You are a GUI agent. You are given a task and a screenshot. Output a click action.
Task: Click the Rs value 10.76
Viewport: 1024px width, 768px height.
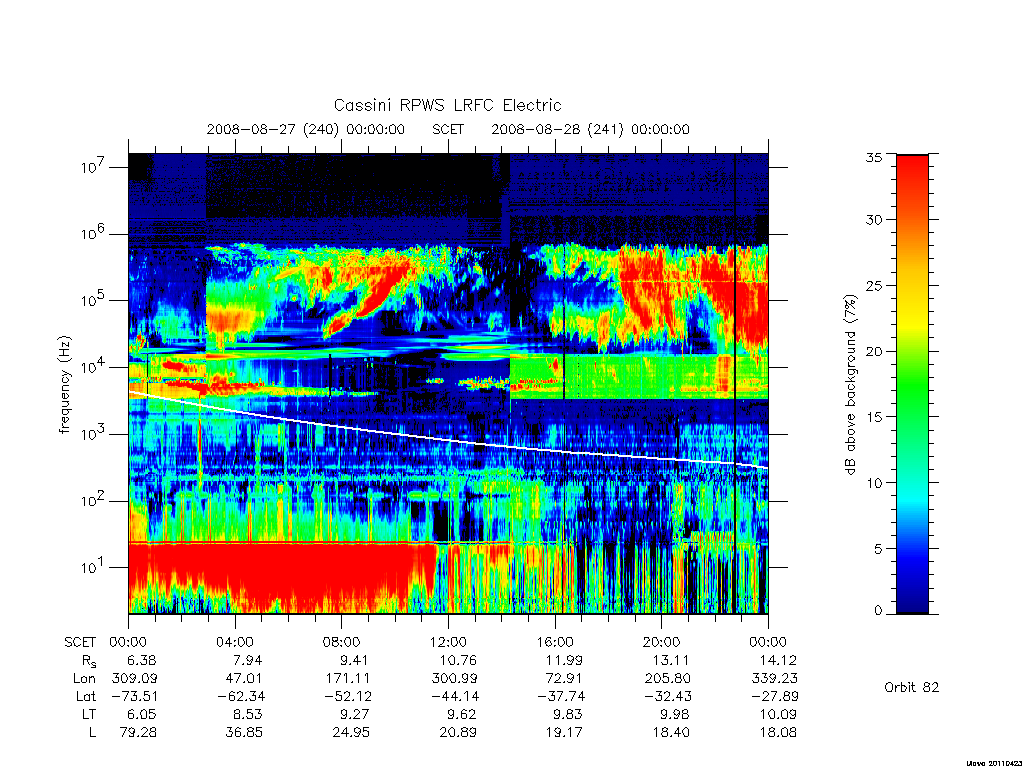(x=458, y=660)
